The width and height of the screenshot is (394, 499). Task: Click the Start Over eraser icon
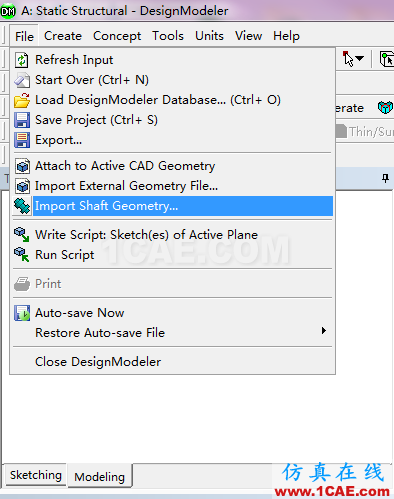(x=22, y=80)
